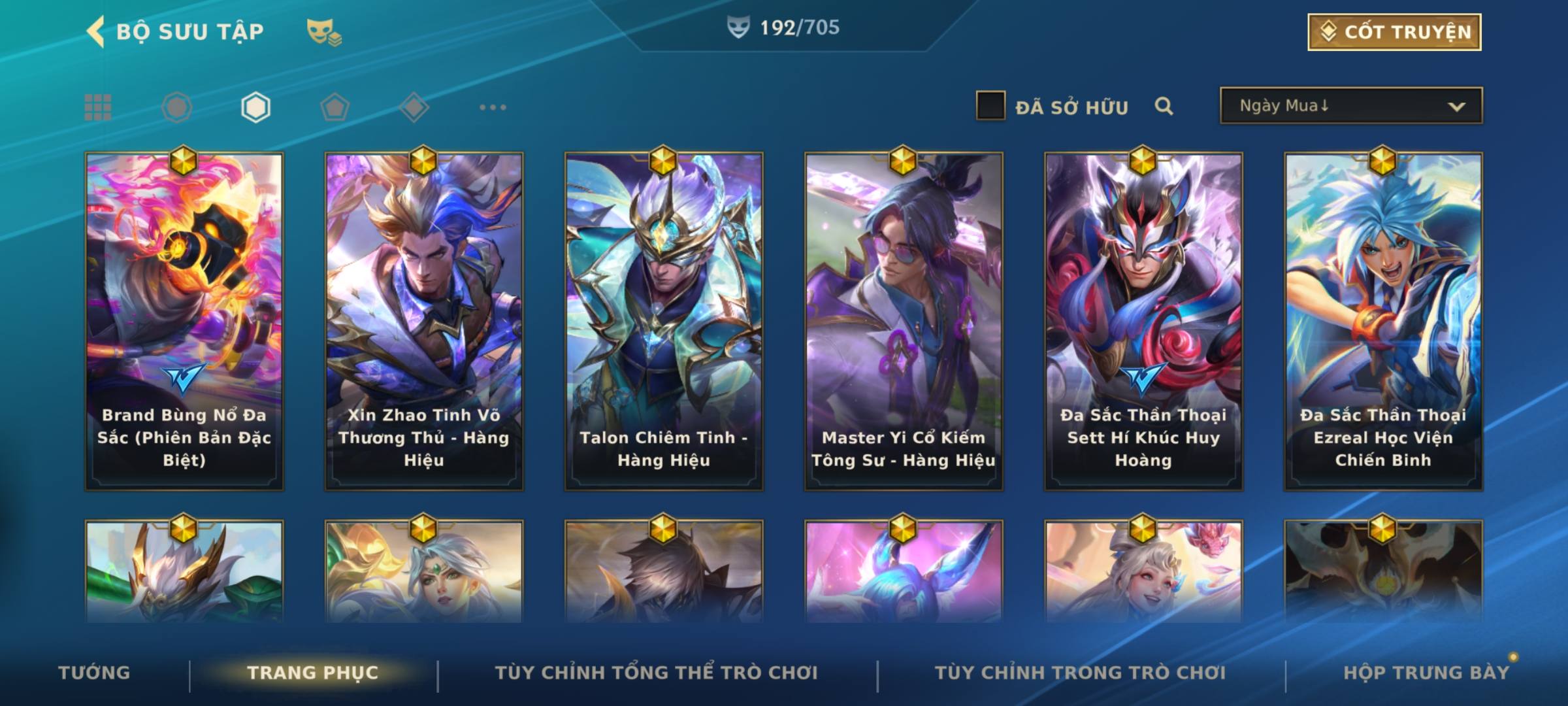Click the Cốt Truyện button
The height and width of the screenshot is (706, 1568).
point(1394,31)
